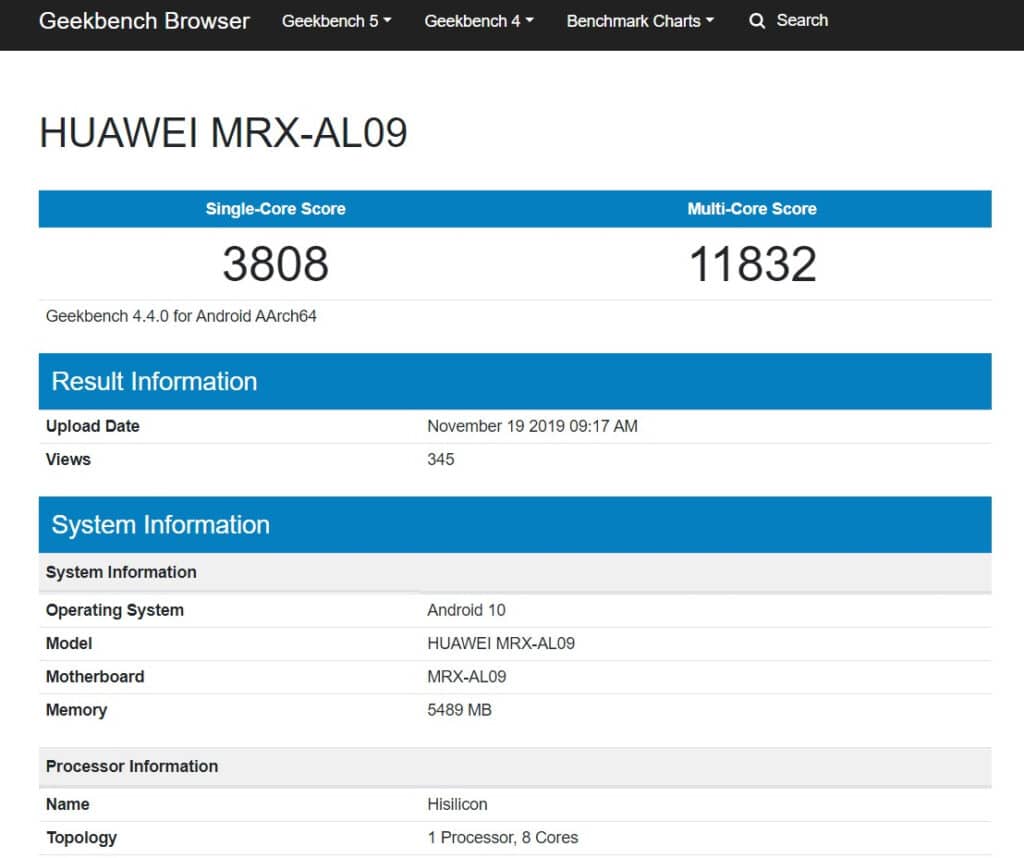Select the multi-core score 11832
This screenshot has height=858, width=1024.
pos(752,264)
